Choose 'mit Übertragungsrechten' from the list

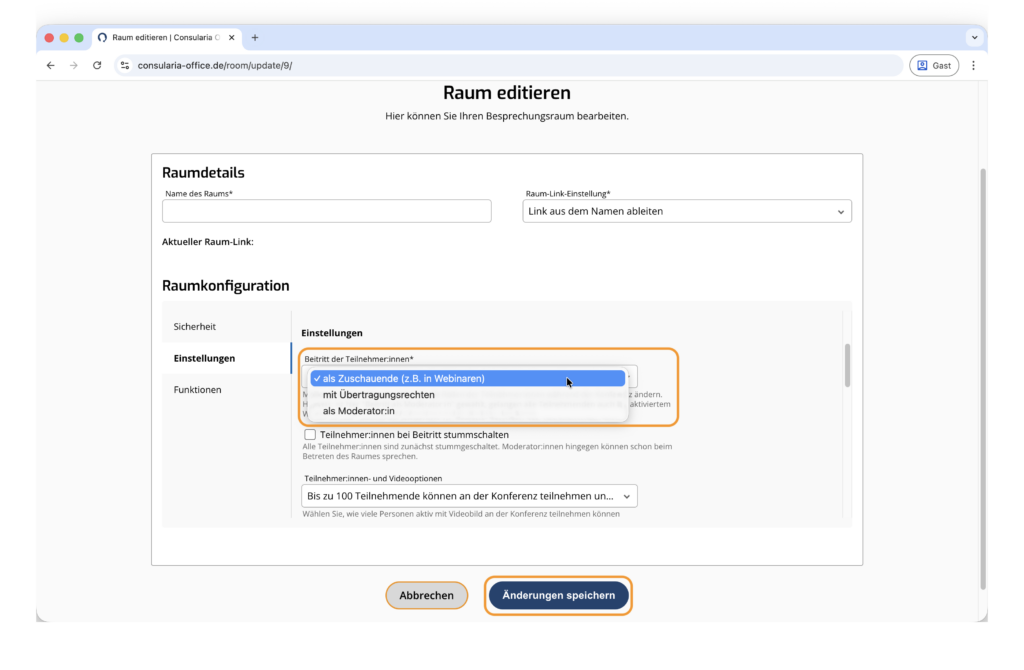coord(378,395)
